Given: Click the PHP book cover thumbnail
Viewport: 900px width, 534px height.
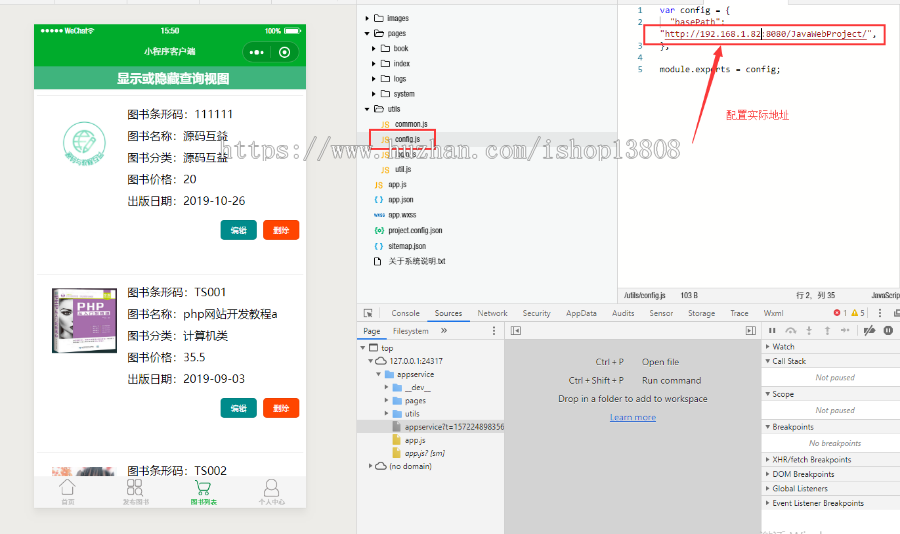Looking at the screenshot, I should click(x=84, y=320).
